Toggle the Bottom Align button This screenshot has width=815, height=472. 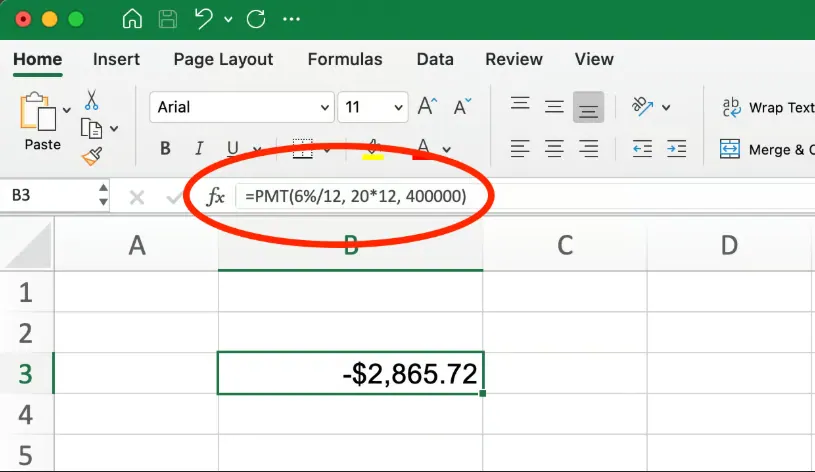click(x=588, y=107)
